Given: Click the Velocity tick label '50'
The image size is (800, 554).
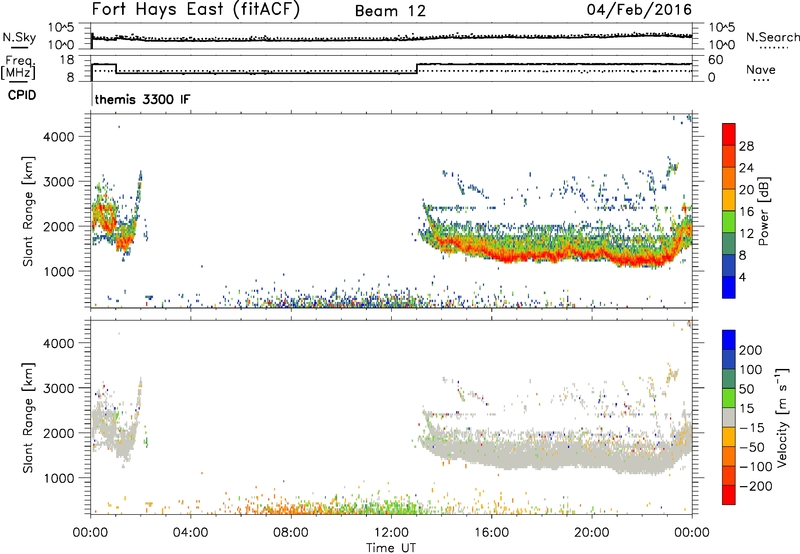Looking at the screenshot, I should point(746,389).
